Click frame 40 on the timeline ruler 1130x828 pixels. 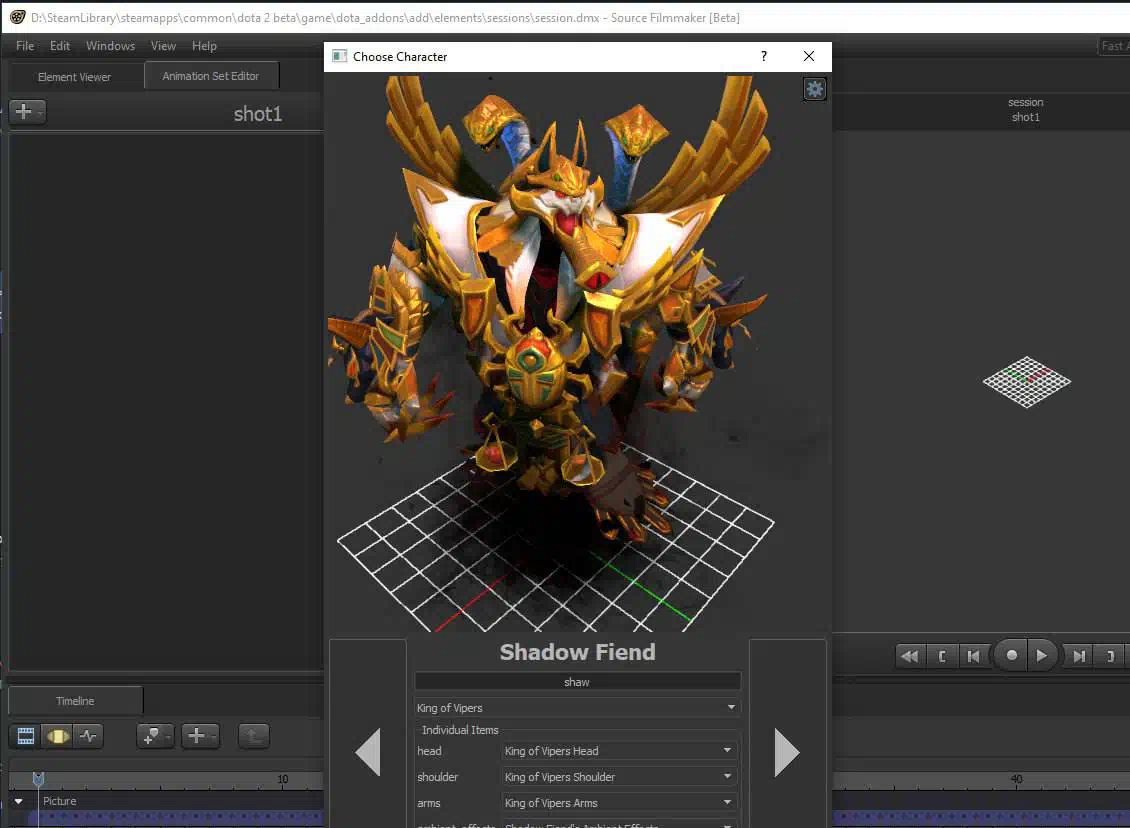coord(1016,779)
